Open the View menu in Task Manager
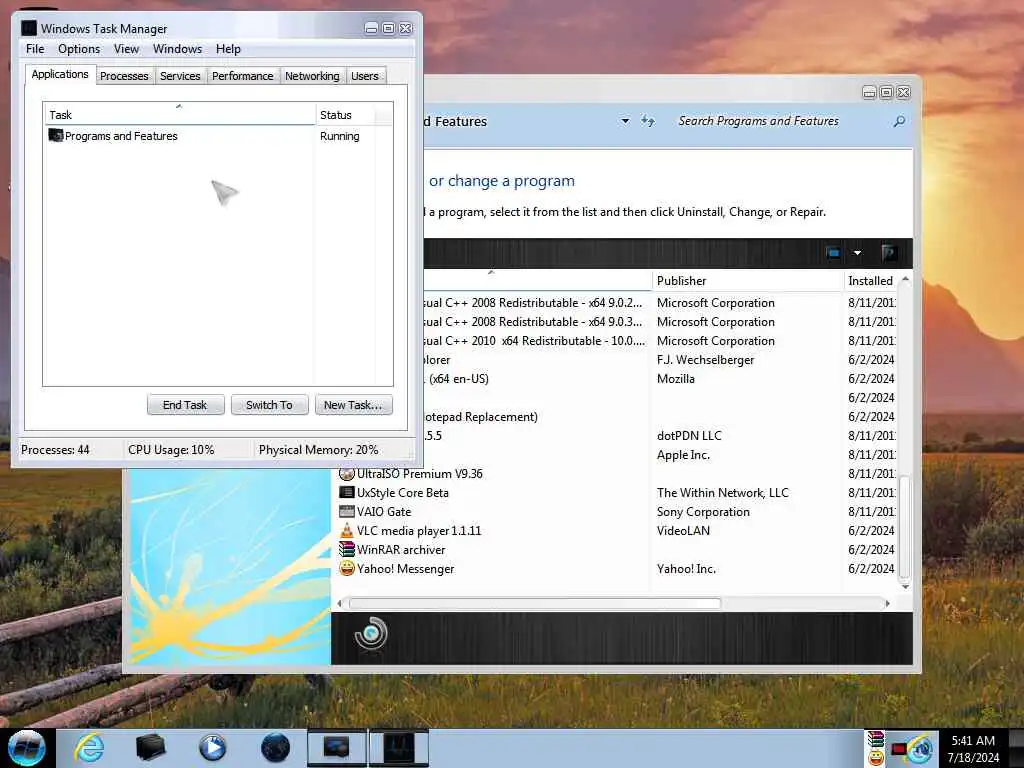The height and width of the screenshot is (768, 1024). coord(126,49)
